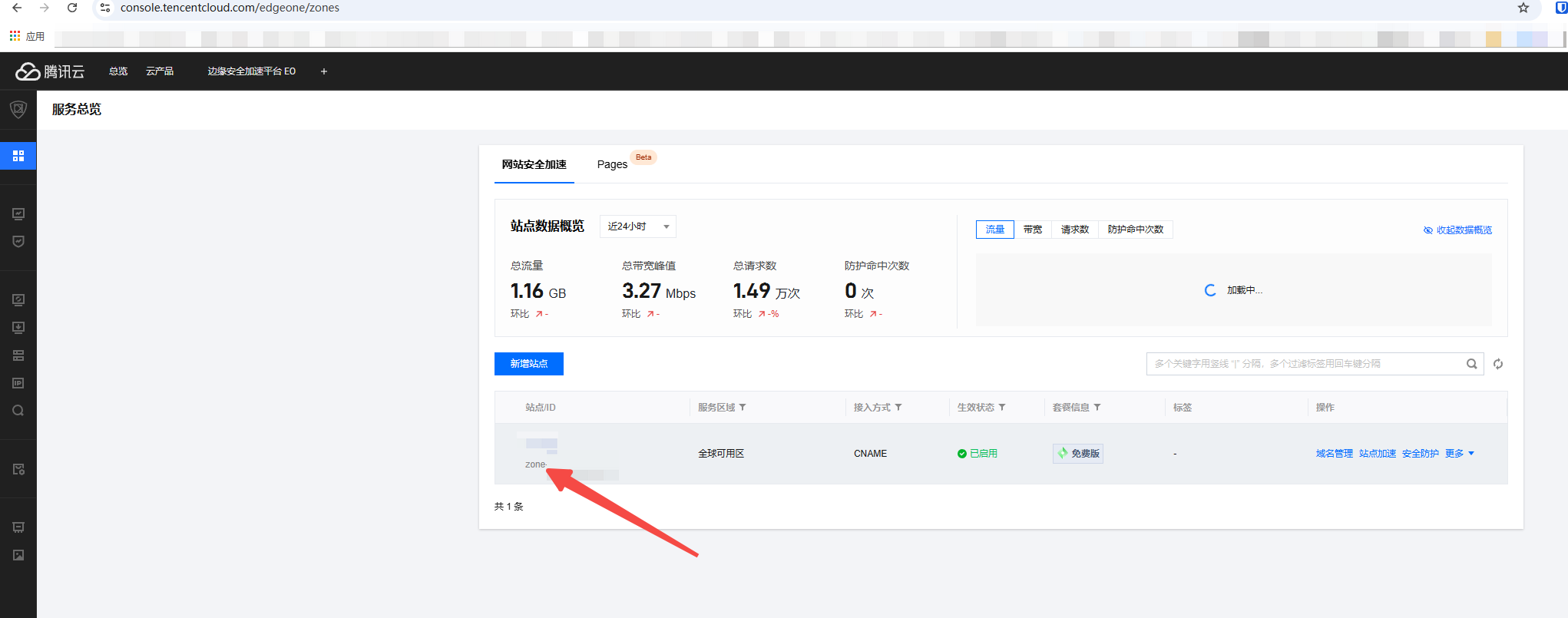Open 安全防护 for the site row
The width and height of the screenshot is (1568, 618).
(x=1421, y=454)
